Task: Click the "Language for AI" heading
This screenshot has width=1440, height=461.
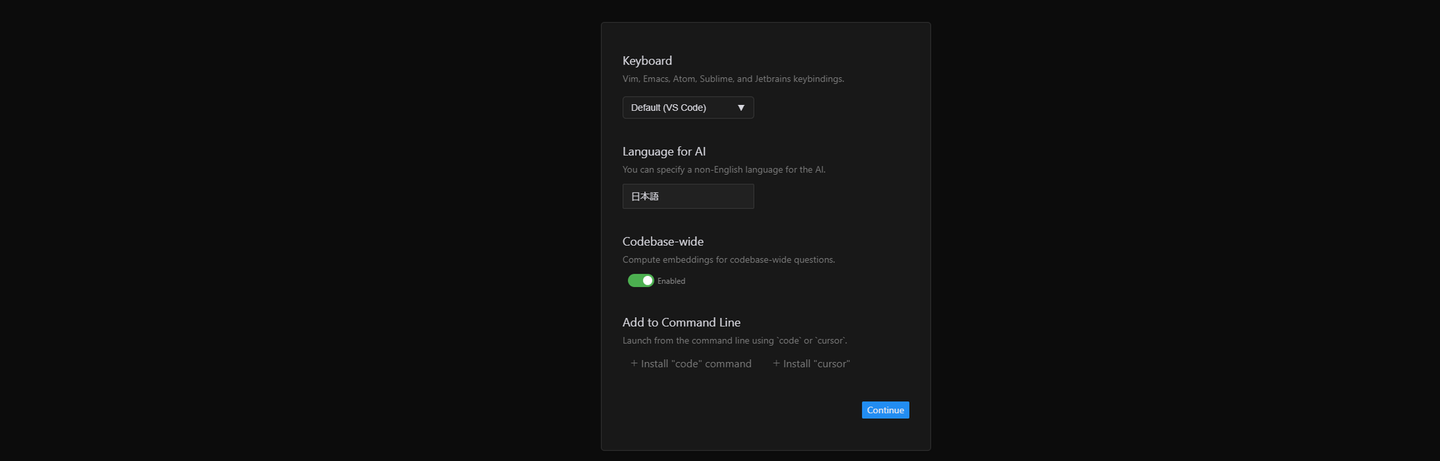Action: pos(664,152)
